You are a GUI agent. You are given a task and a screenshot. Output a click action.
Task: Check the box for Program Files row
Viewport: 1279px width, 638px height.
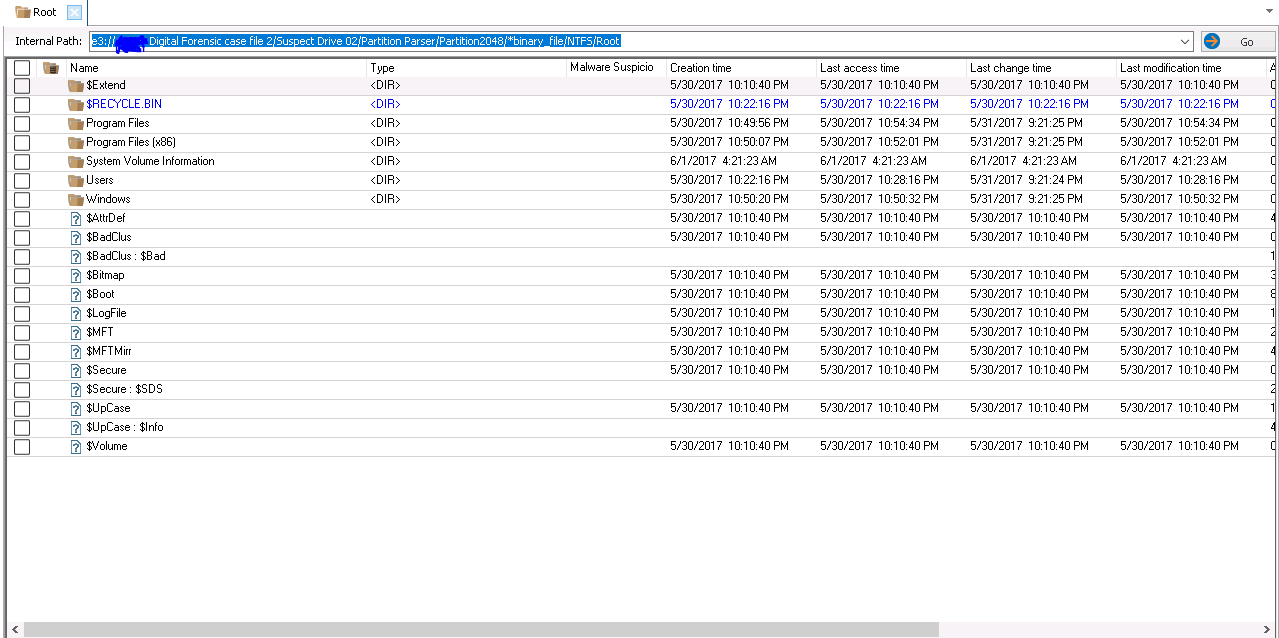22,124
